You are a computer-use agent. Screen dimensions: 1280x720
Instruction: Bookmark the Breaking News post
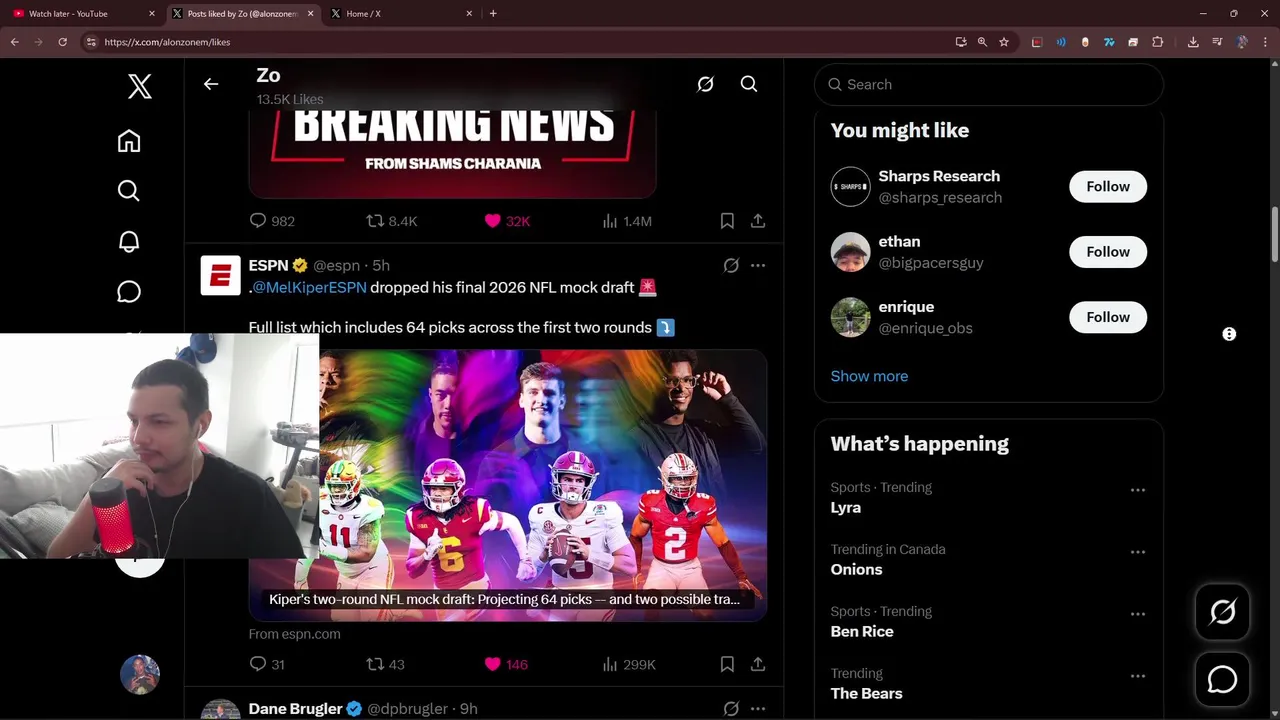(x=727, y=221)
